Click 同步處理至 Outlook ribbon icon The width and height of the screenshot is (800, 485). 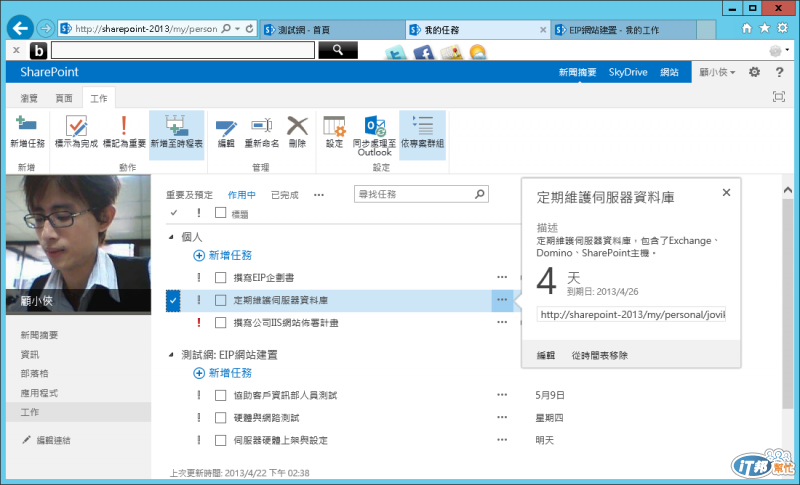[374, 135]
